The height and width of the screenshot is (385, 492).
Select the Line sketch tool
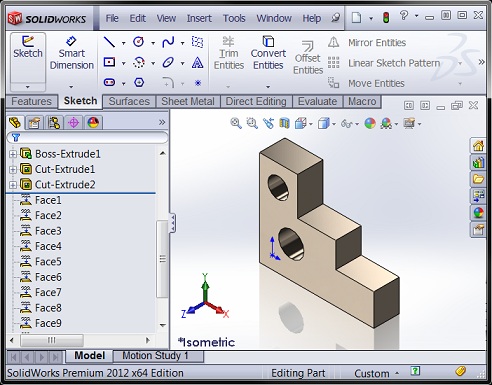[109, 42]
